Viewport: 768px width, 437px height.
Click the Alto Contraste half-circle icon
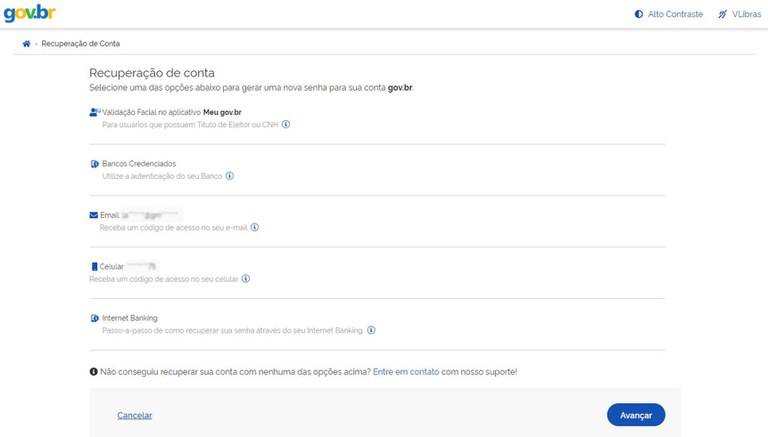[639, 15]
